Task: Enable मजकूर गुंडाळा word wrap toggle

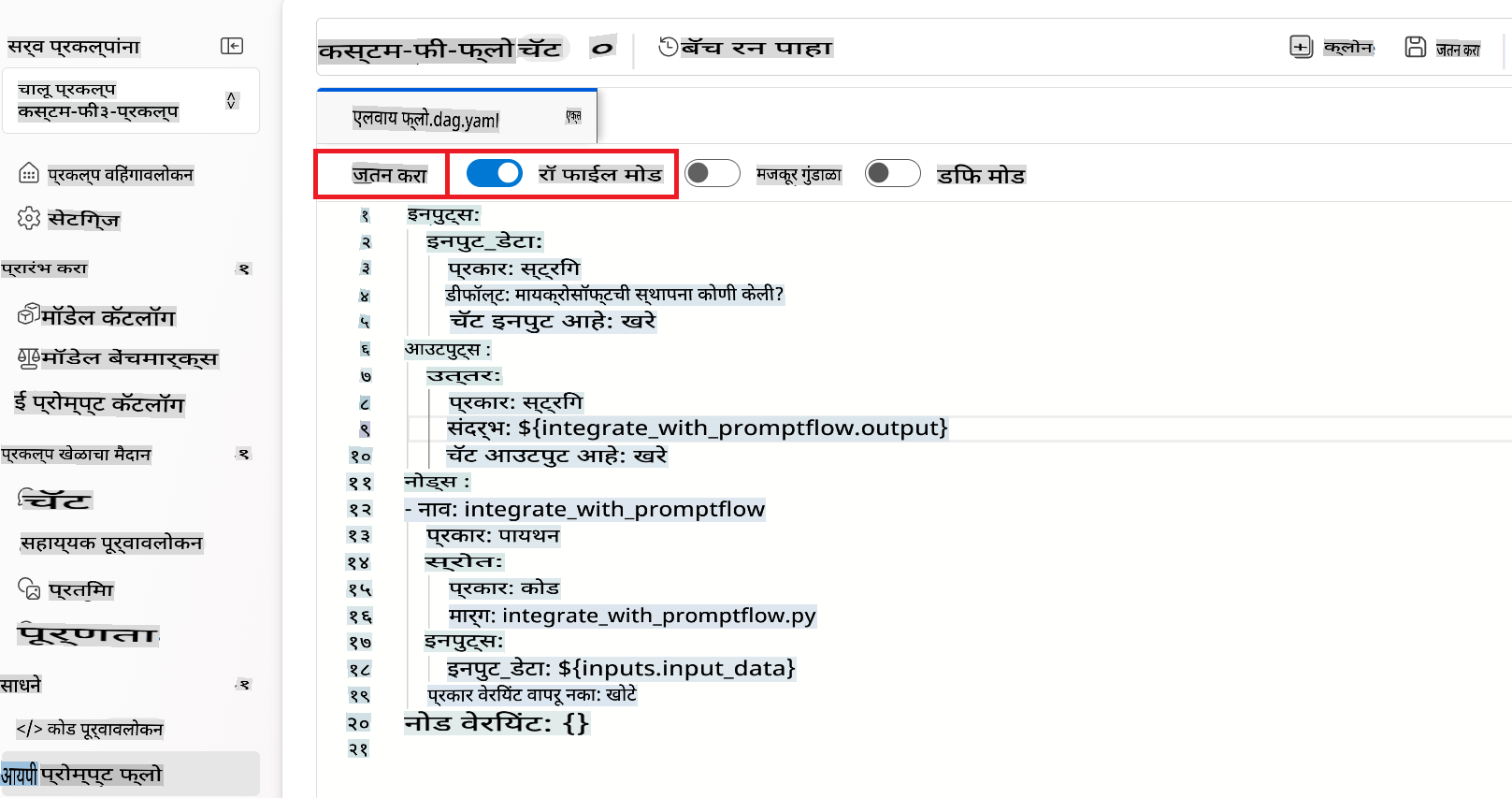Action: (x=713, y=173)
